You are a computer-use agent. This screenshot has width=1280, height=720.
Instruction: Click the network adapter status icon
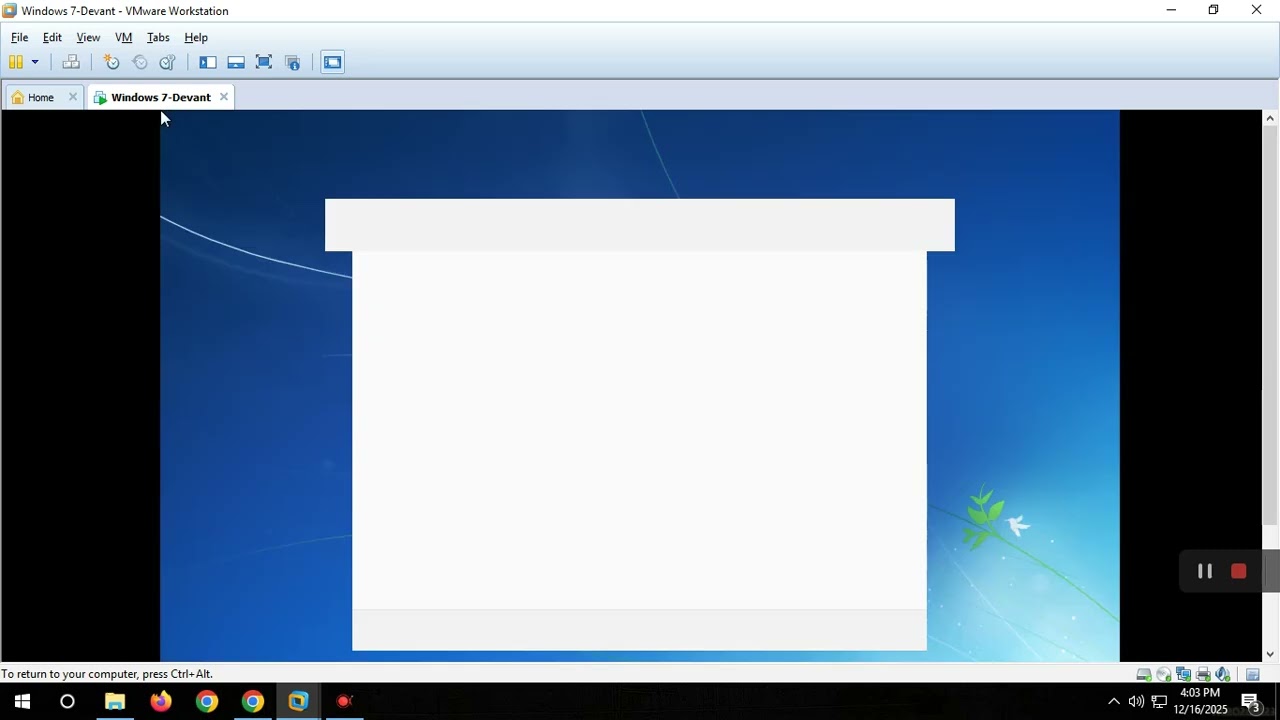click(1184, 674)
